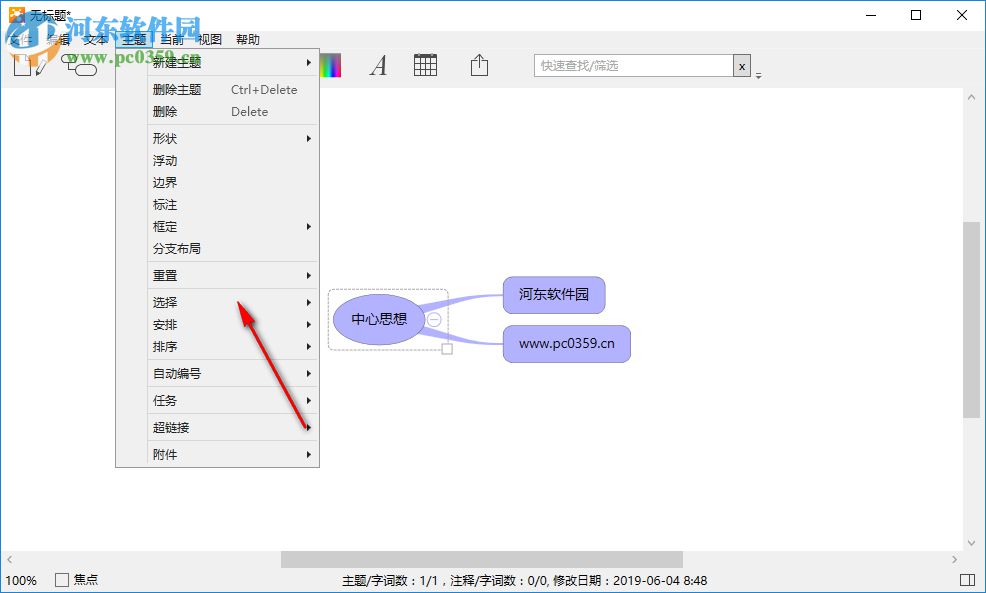Open the font style tool with the A icon
Image resolution: width=986 pixels, height=593 pixels.
[x=378, y=65]
